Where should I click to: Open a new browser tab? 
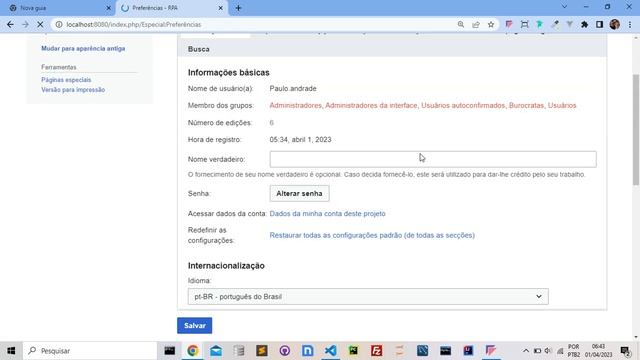[238, 8]
